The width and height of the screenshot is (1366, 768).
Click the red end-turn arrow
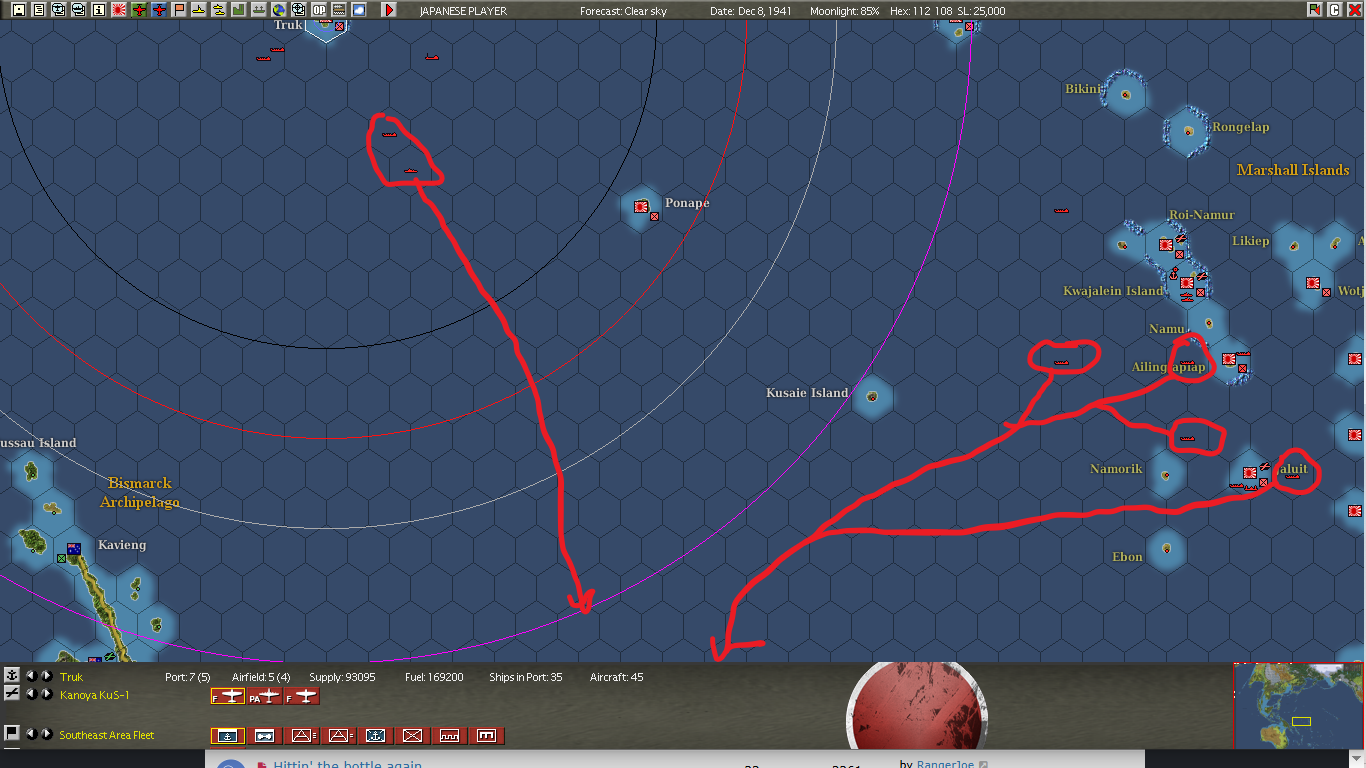point(389,10)
